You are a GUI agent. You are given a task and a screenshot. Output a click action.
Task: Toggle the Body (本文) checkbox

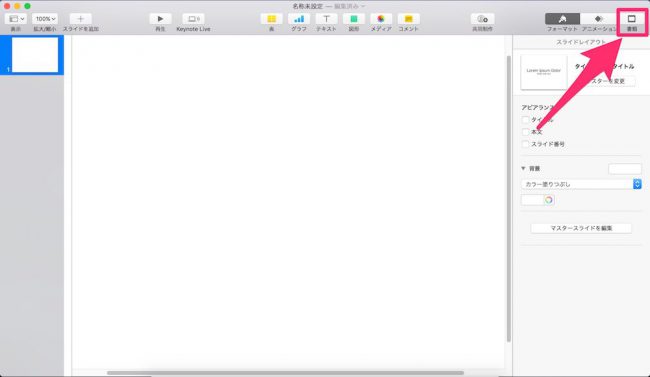point(526,132)
